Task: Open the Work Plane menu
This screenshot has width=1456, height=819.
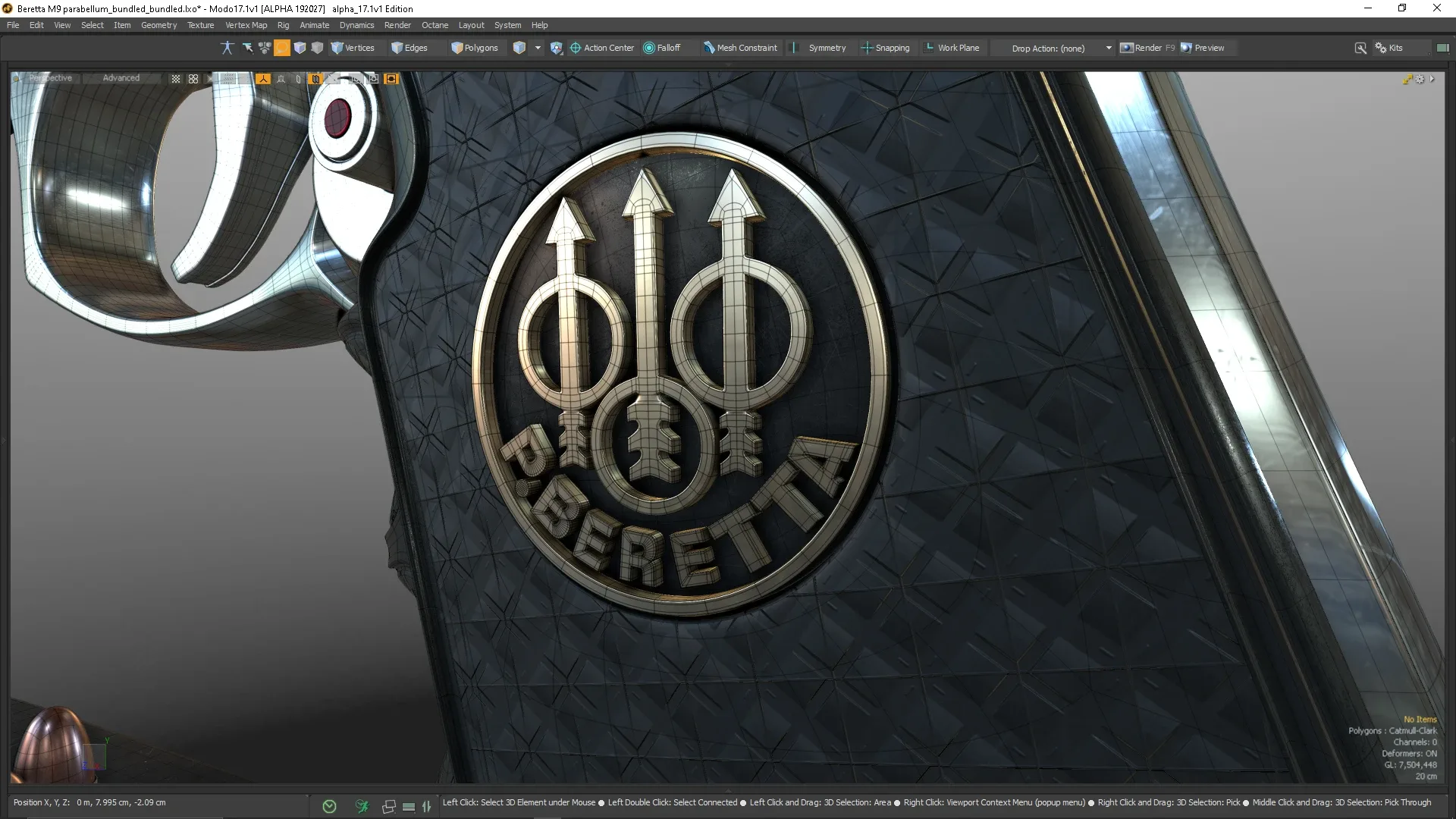Action: tap(952, 48)
